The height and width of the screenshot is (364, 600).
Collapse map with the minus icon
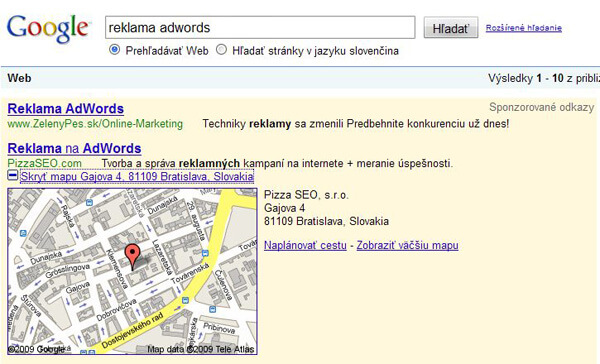pyautogui.click(x=13, y=175)
